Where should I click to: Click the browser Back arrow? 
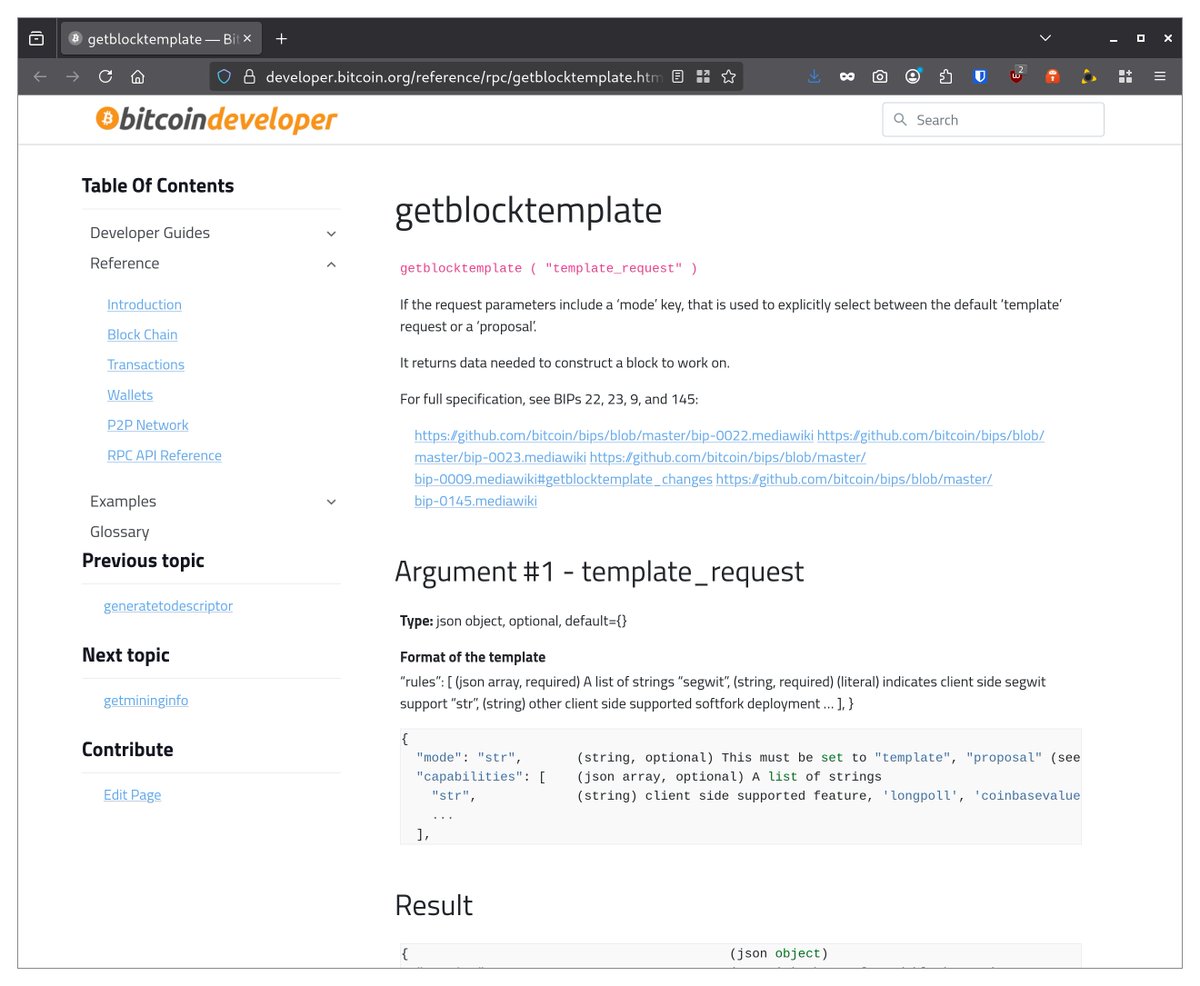pos(40,76)
